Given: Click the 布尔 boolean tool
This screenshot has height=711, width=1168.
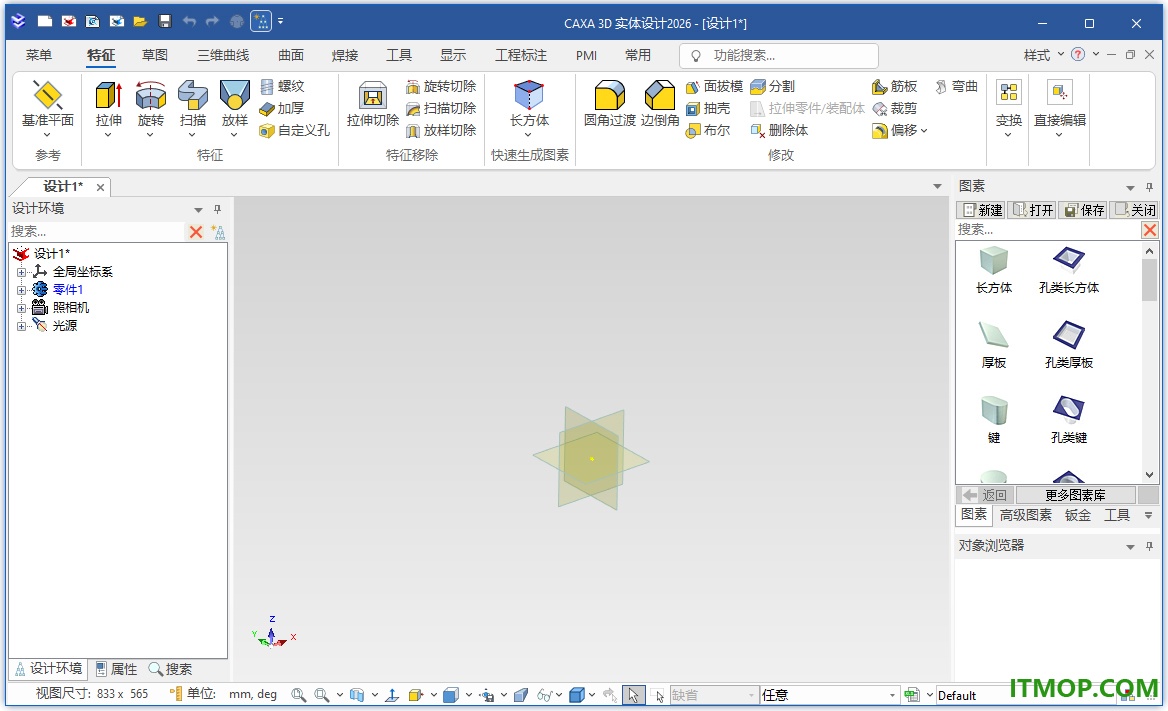Looking at the screenshot, I should click(x=708, y=130).
